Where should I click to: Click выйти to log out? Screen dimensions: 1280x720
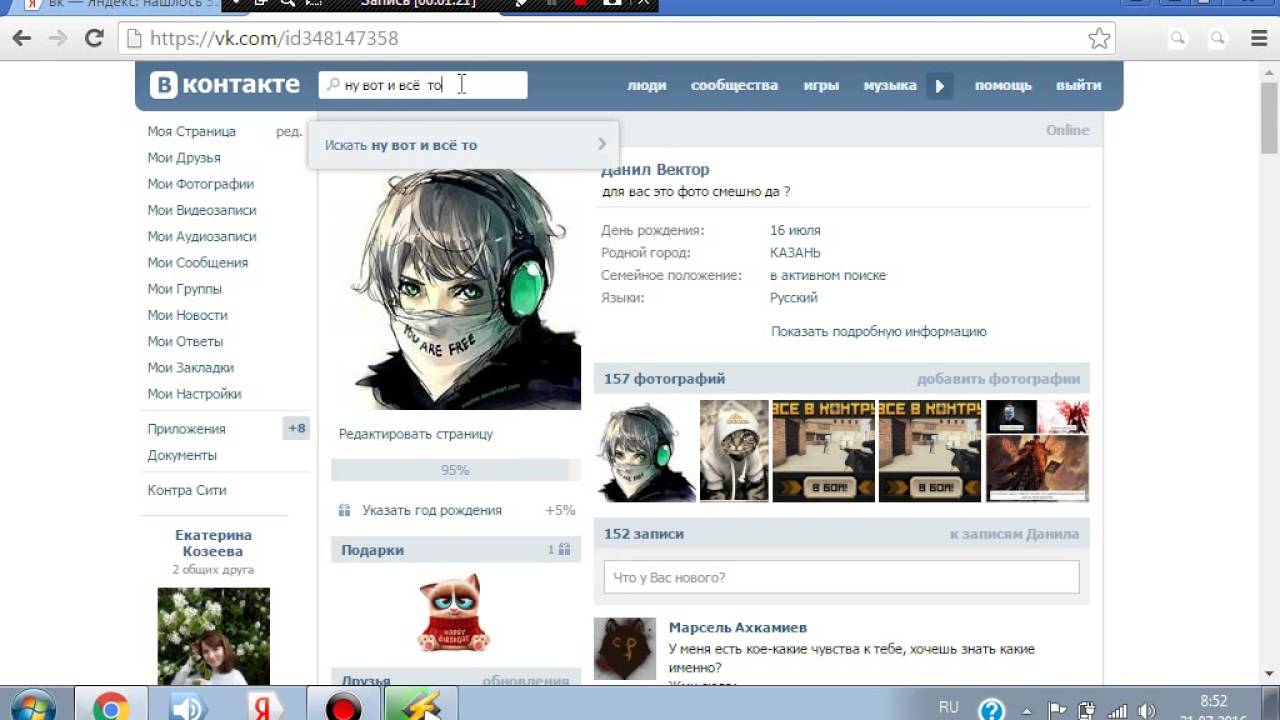(1079, 85)
